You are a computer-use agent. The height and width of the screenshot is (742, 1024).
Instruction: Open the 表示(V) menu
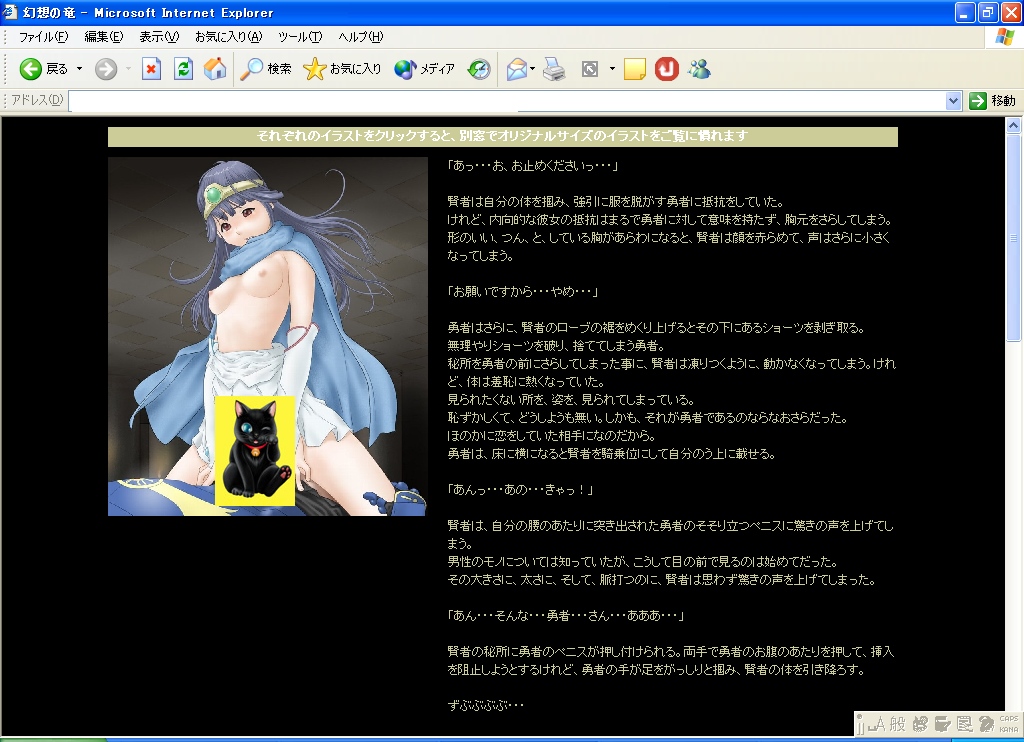[159, 37]
